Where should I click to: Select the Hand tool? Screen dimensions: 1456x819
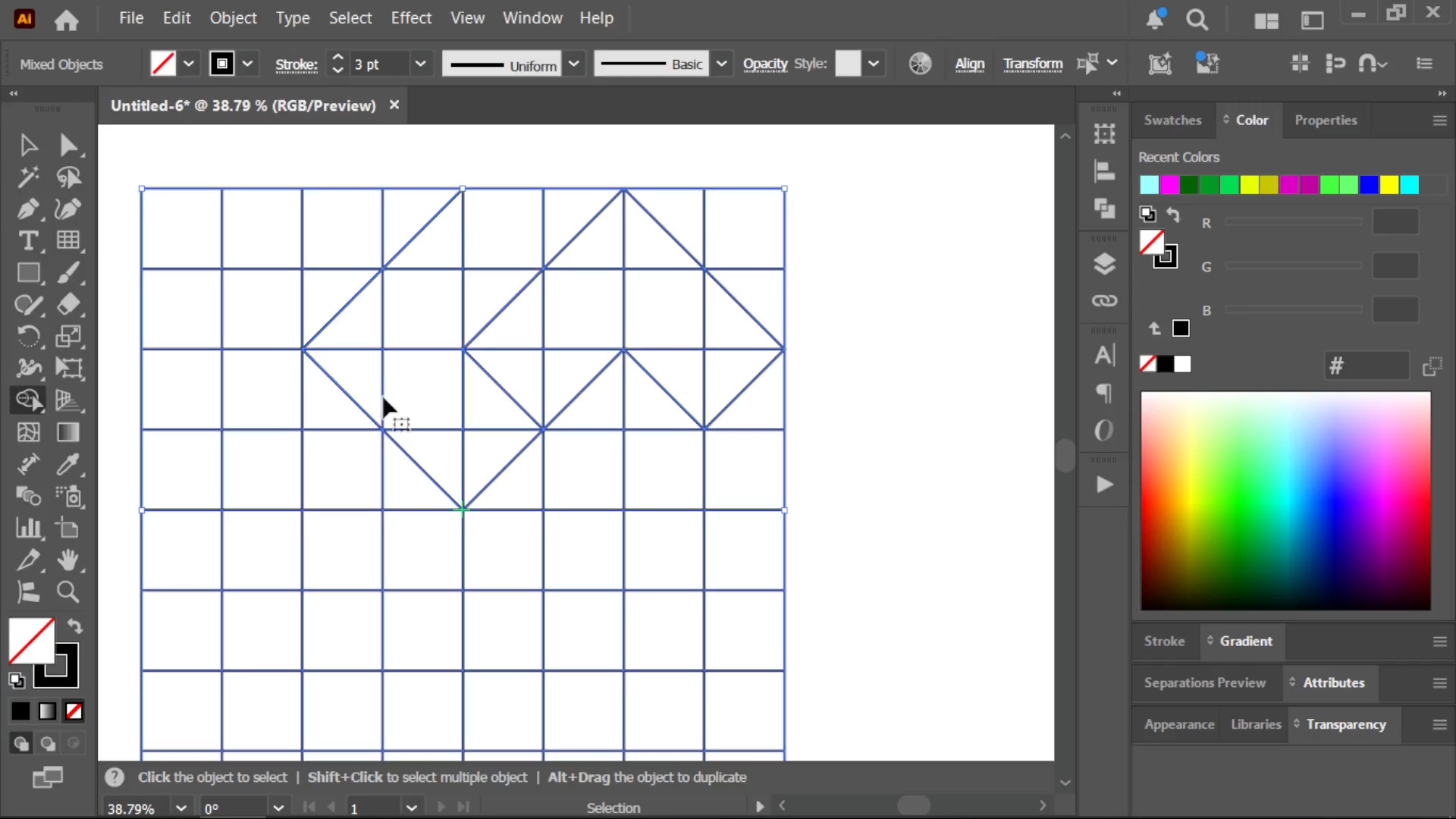click(68, 560)
